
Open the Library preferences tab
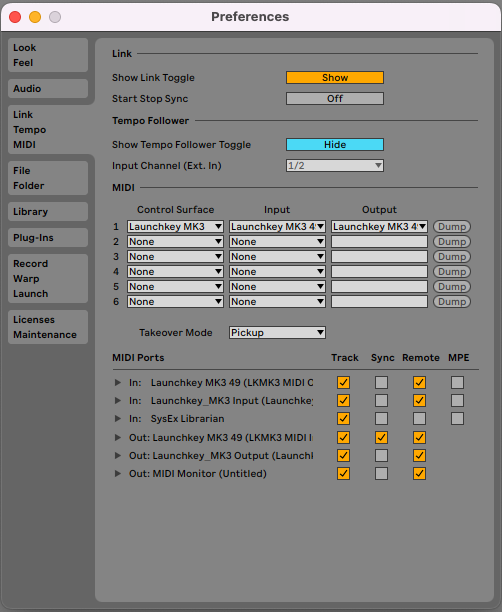coord(48,212)
